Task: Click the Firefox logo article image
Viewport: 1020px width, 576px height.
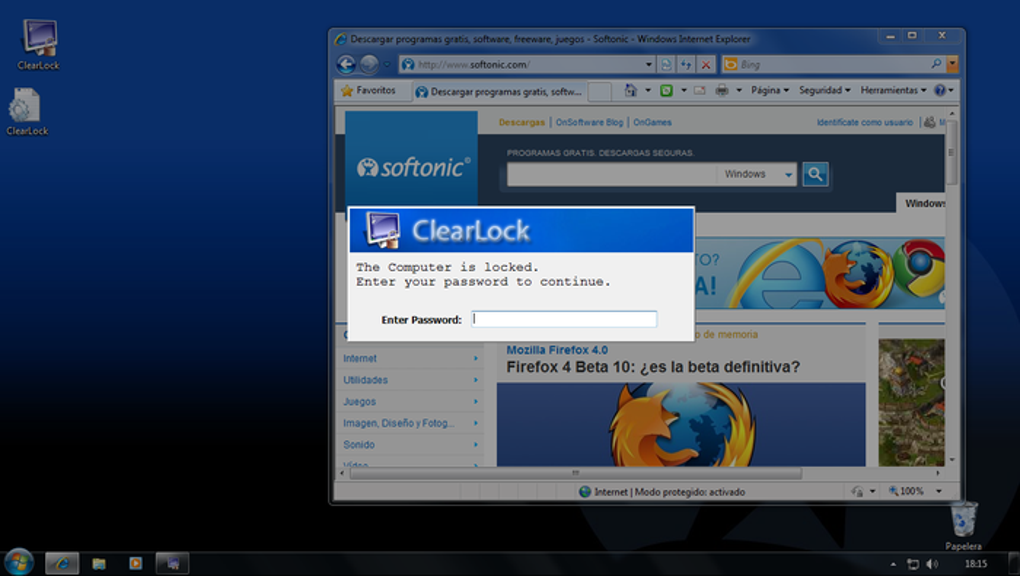Action: click(x=681, y=424)
